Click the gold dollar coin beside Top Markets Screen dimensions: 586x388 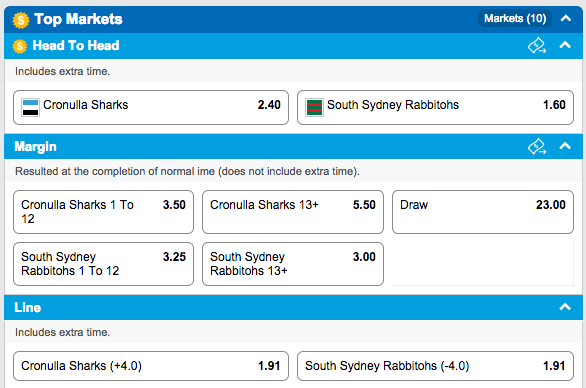tap(21, 20)
